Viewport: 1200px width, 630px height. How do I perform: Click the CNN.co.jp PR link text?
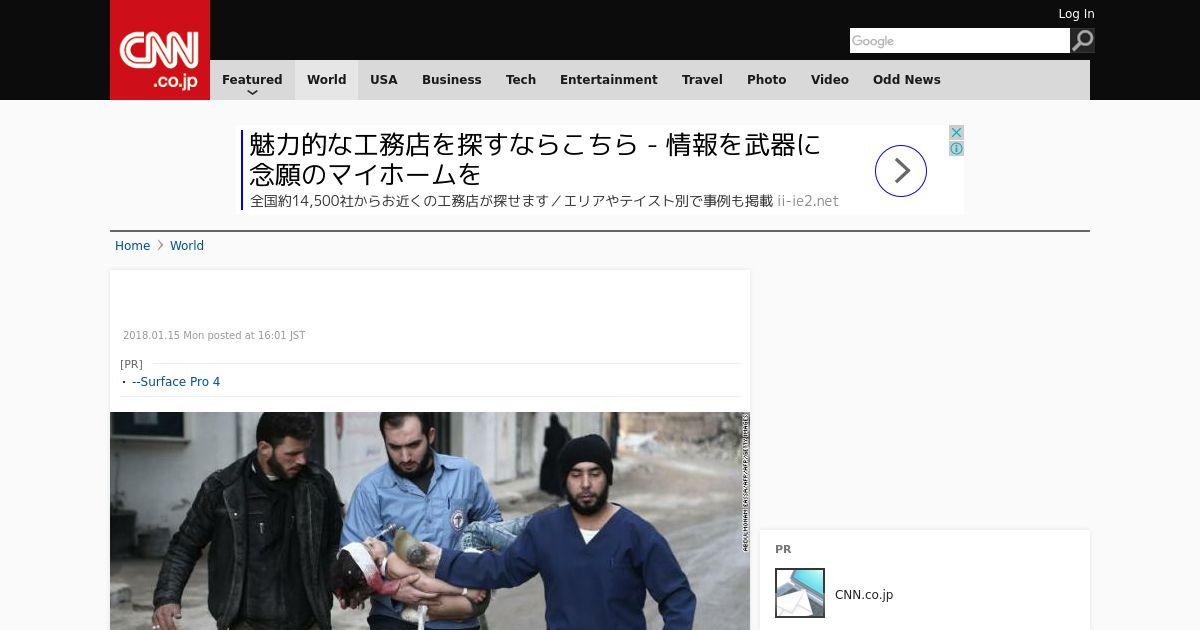click(864, 595)
